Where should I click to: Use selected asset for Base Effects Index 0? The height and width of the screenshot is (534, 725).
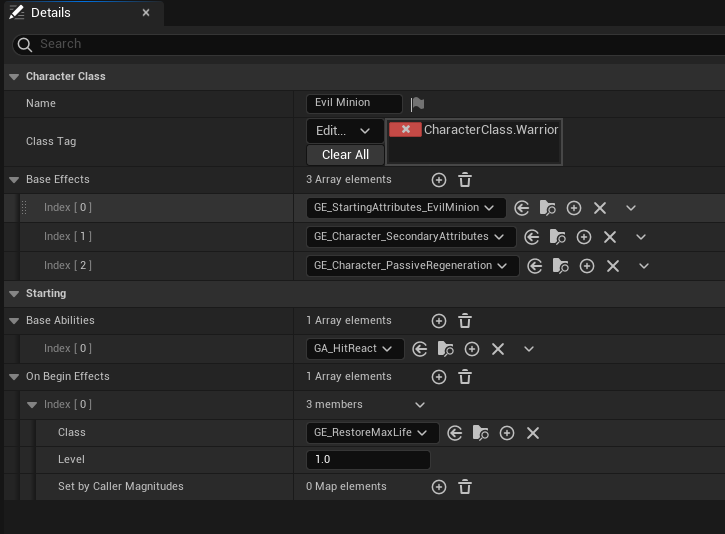coord(522,208)
